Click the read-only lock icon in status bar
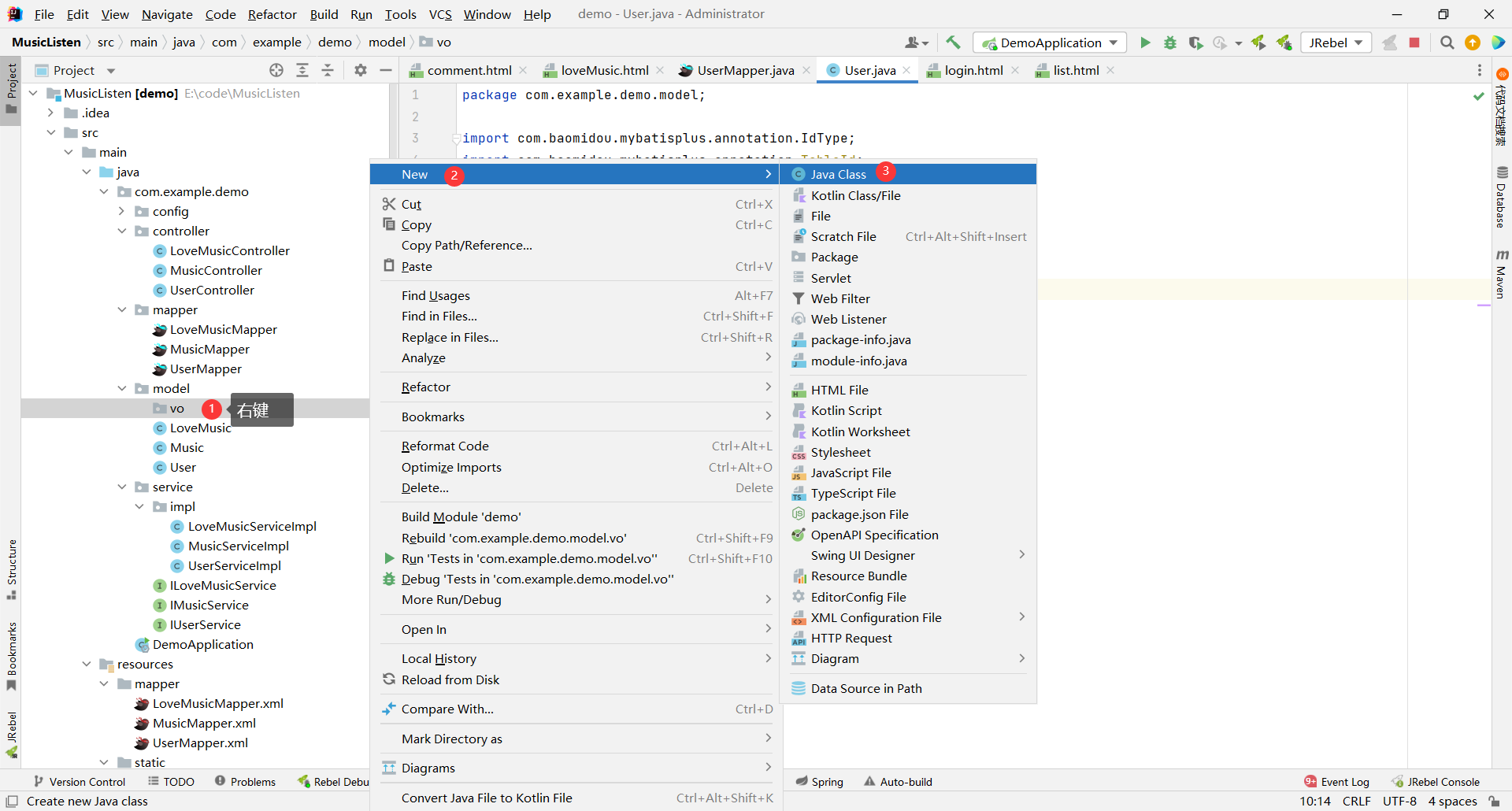 point(1494,801)
